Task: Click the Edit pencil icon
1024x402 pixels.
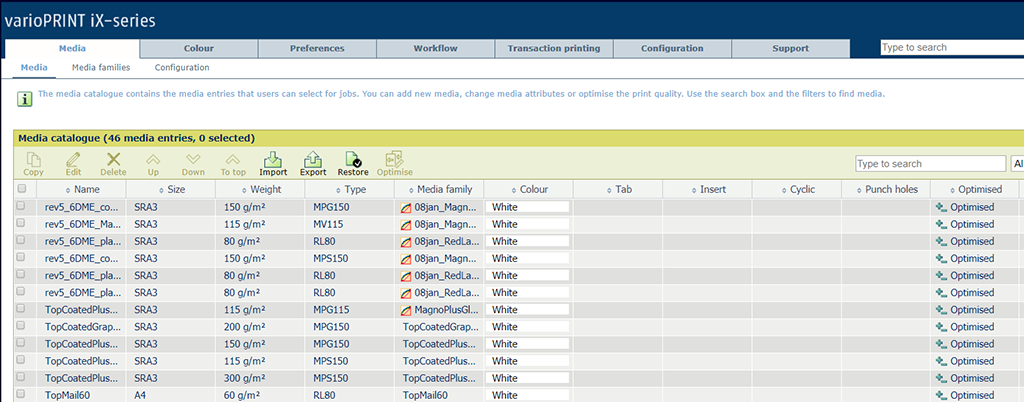Action: [x=73, y=159]
